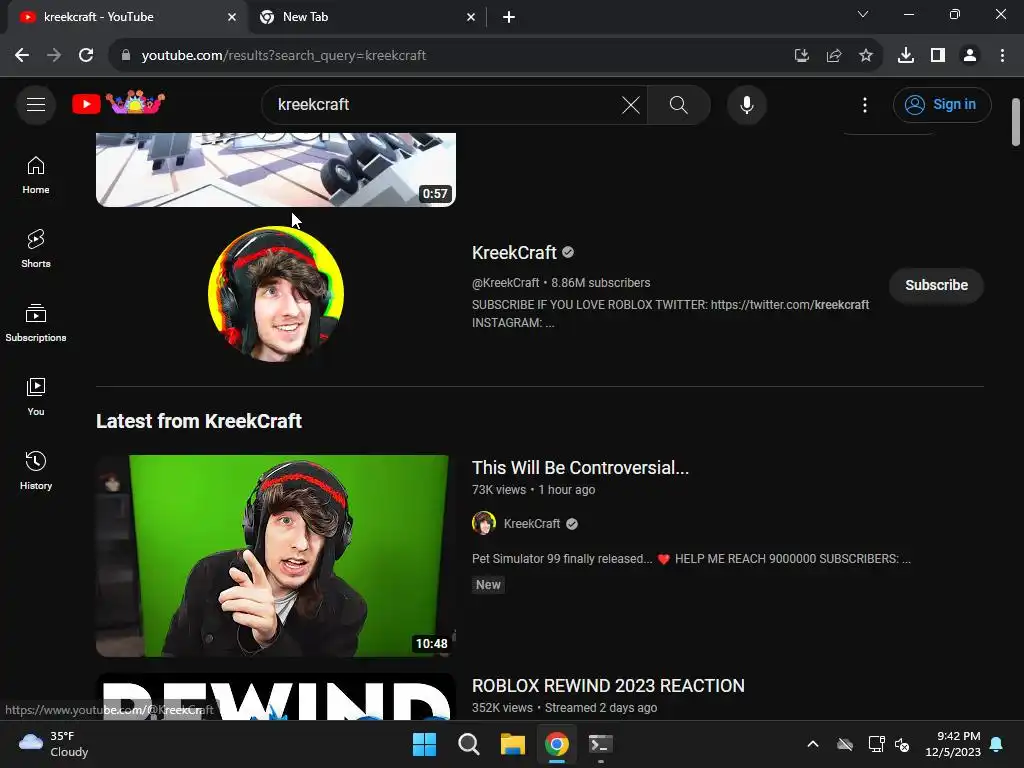Open tab search dropdown chevron
Viewport: 1024px width, 768px height.
coord(863,14)
